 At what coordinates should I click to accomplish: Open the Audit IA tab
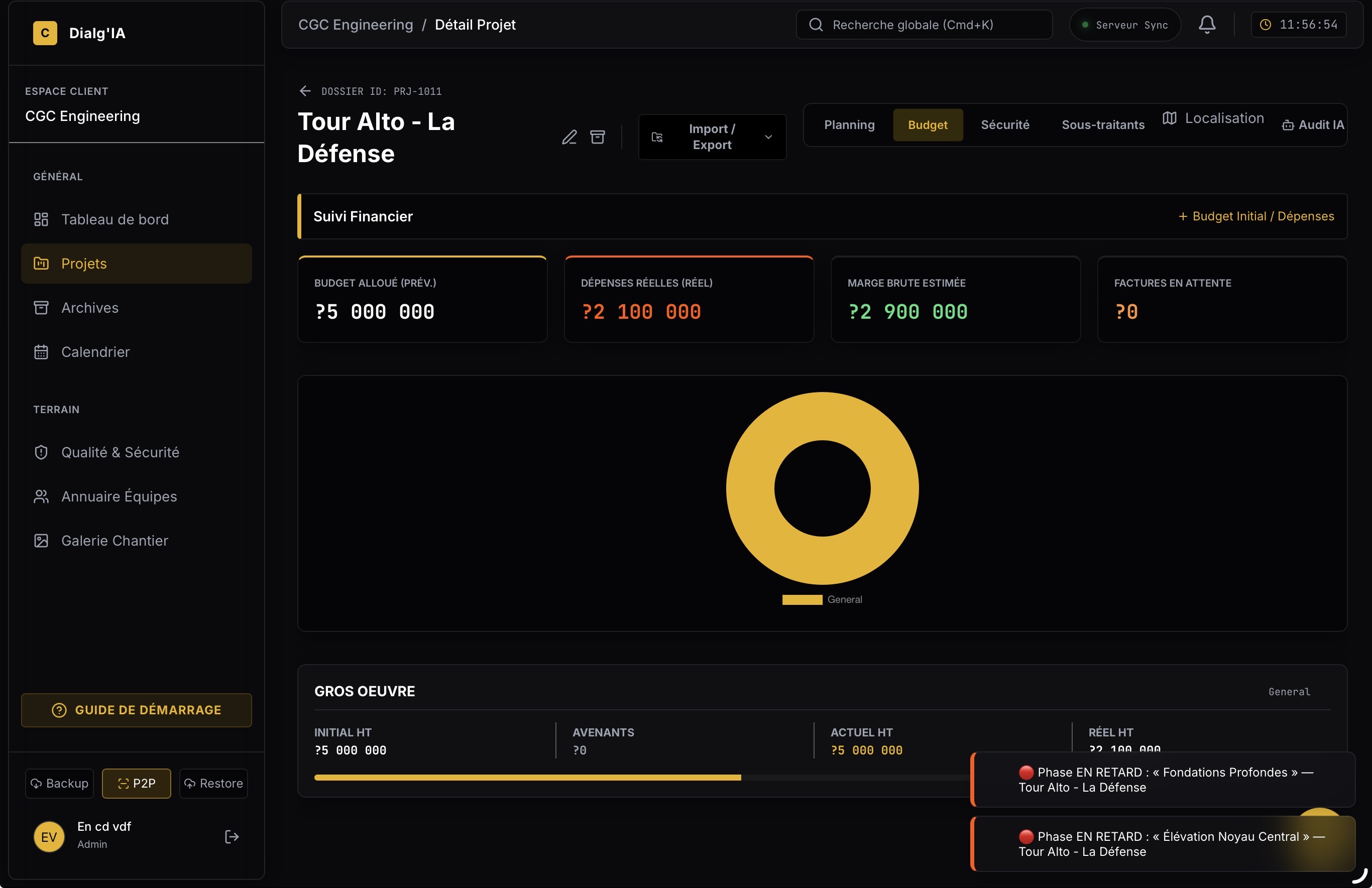coord(1313,125)
